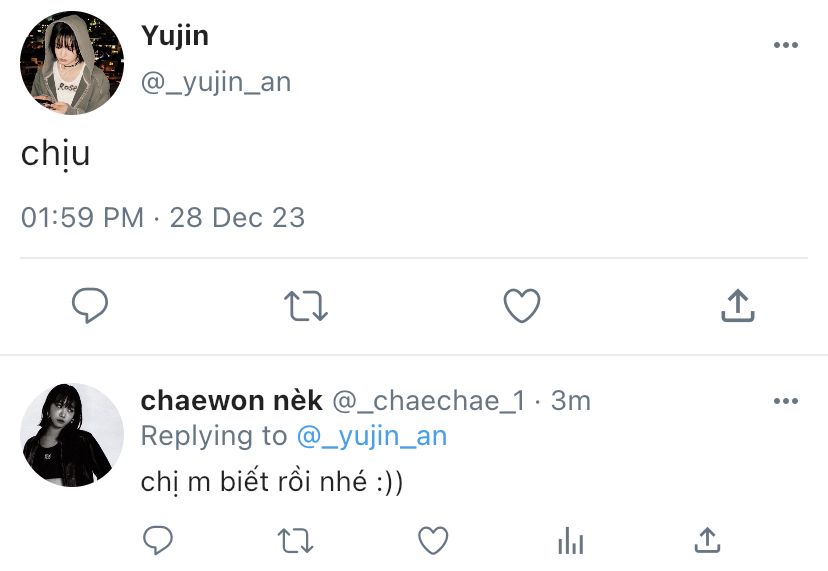Open chaewon nèk's profile picture
This screenshot has height=571, width=828.
pos(72,434)
